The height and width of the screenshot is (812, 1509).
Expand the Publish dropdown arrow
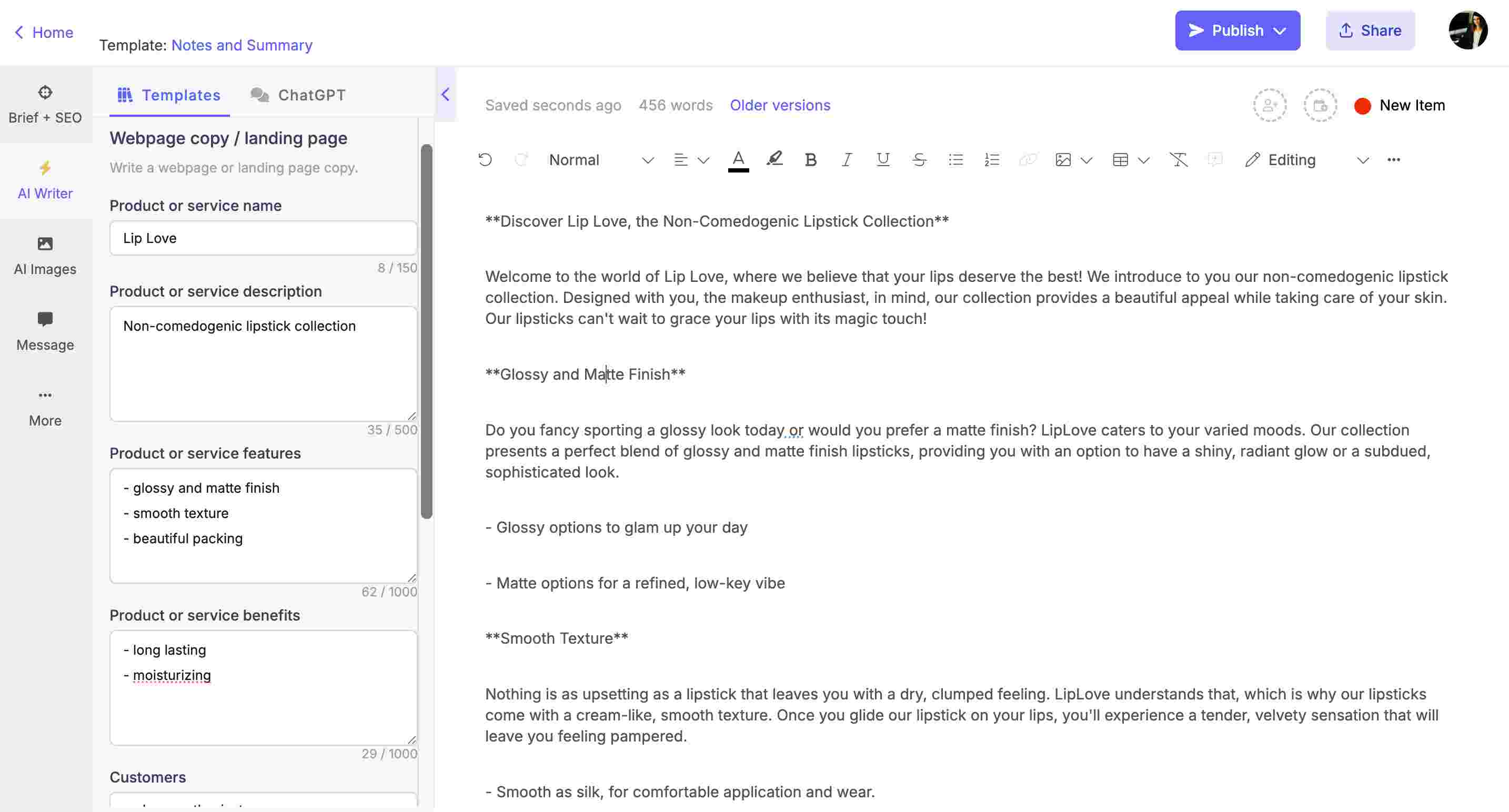1280,31
